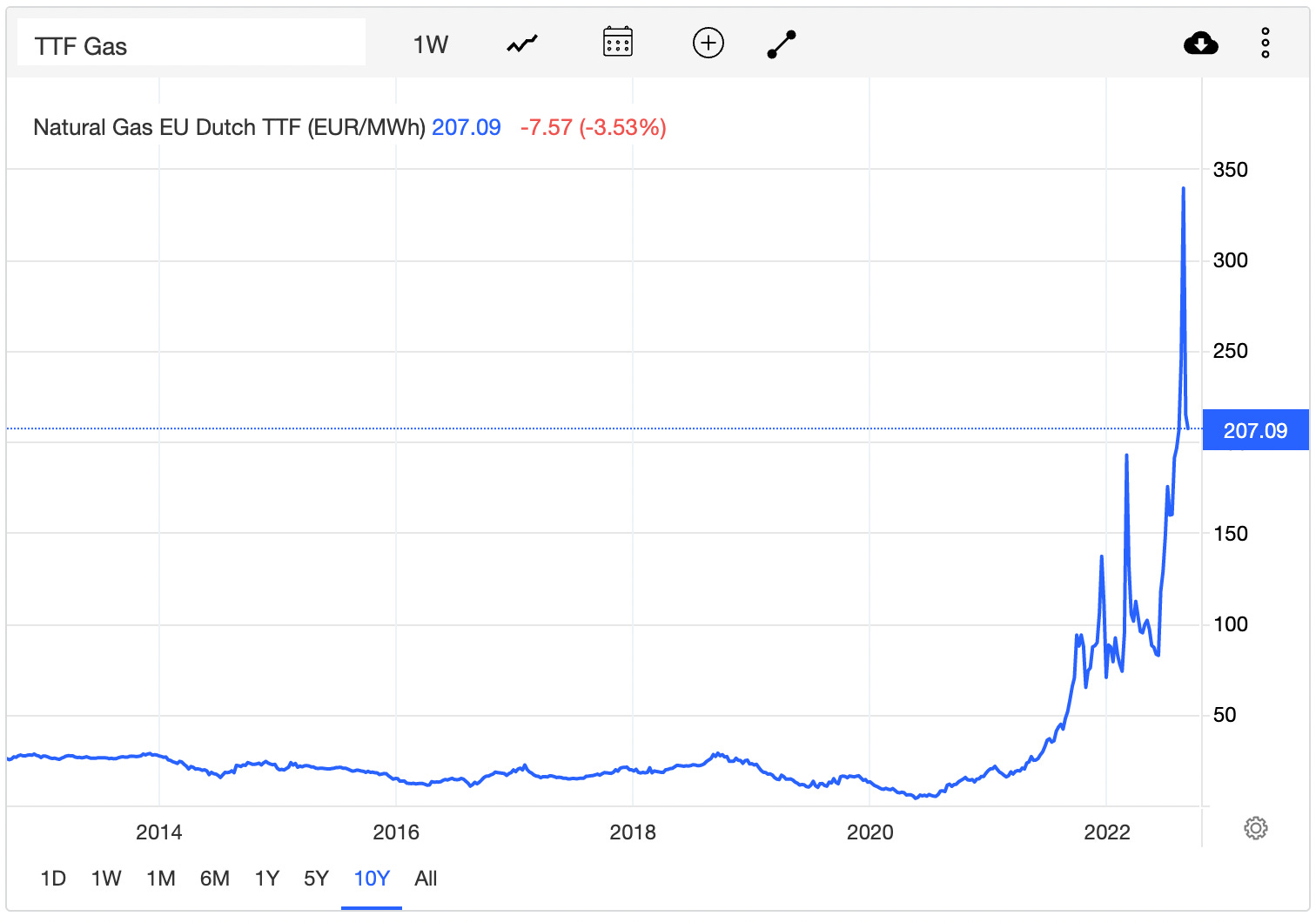Click the 2014 x-axis label

pyautogui.click(x=159, y=832)
